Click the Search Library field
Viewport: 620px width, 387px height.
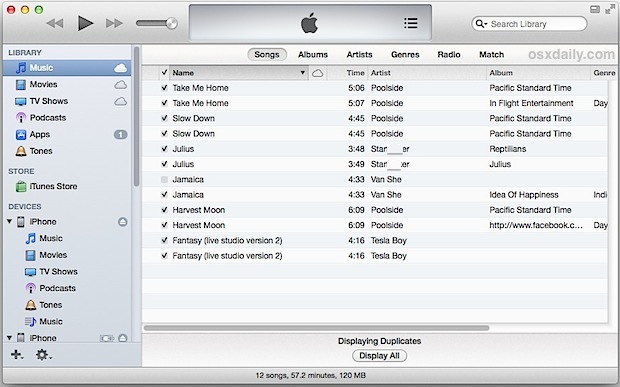coord(529,24)
